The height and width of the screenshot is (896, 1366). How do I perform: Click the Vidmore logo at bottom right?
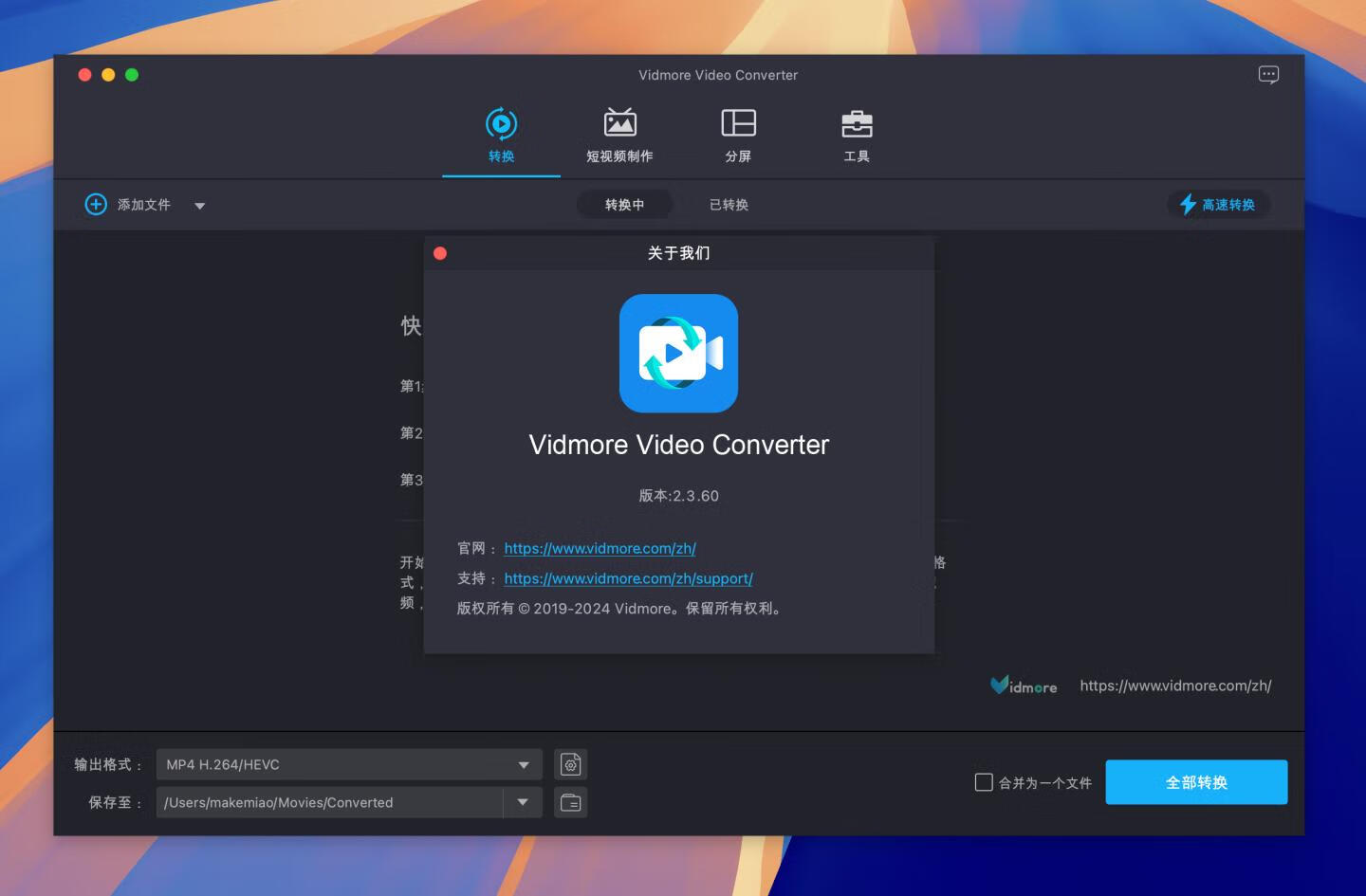pos(1024,686)
